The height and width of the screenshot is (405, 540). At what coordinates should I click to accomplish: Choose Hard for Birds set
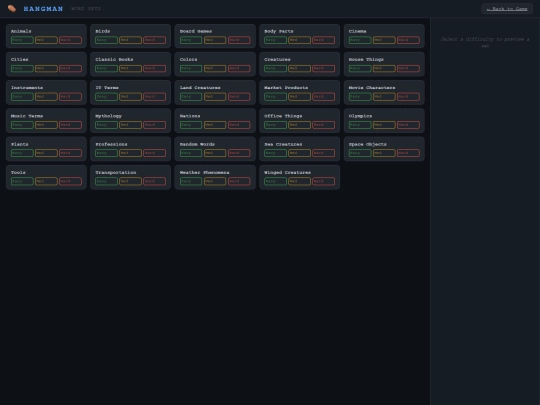point(155,40)
